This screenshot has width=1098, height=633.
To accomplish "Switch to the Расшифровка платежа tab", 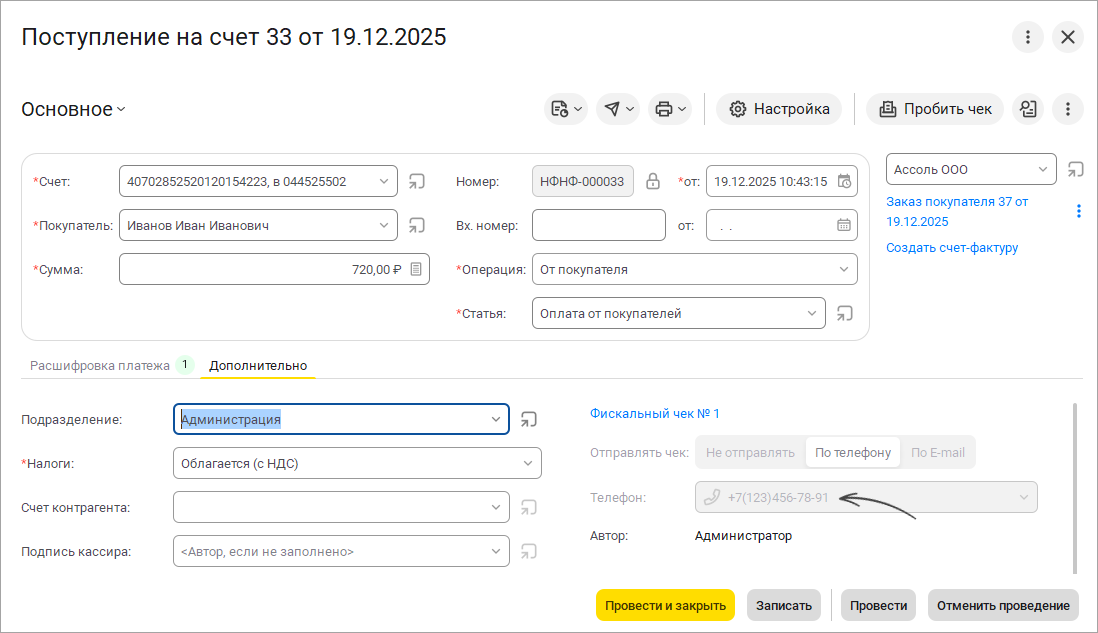I will (x=100, y=365).
